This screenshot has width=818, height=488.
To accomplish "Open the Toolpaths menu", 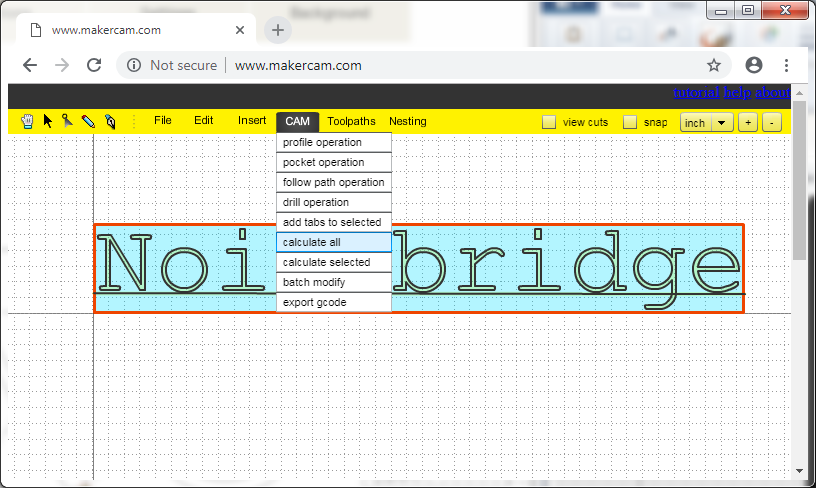I will point(351,121).
